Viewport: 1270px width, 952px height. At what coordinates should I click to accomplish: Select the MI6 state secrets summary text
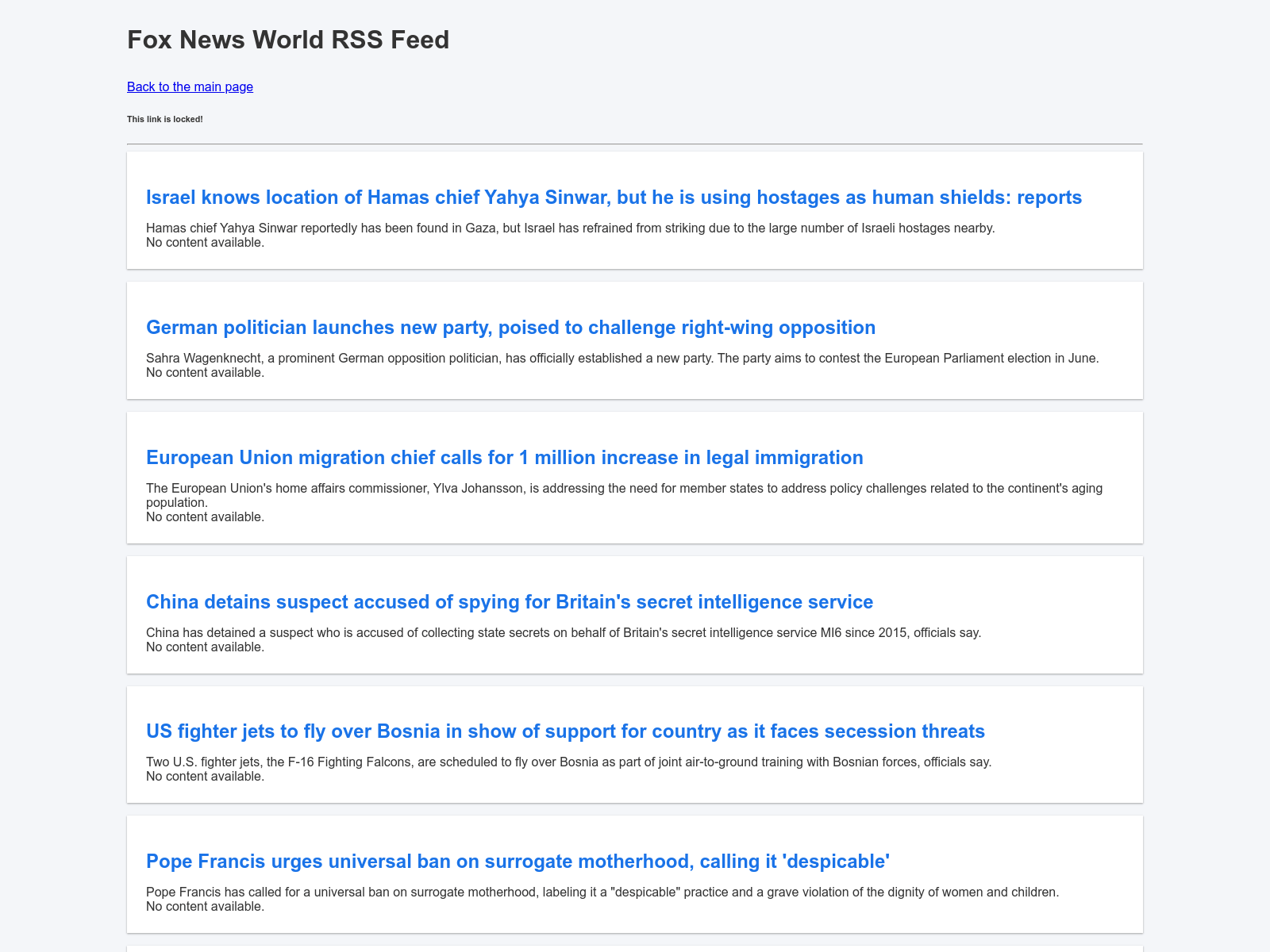point(564,632)
